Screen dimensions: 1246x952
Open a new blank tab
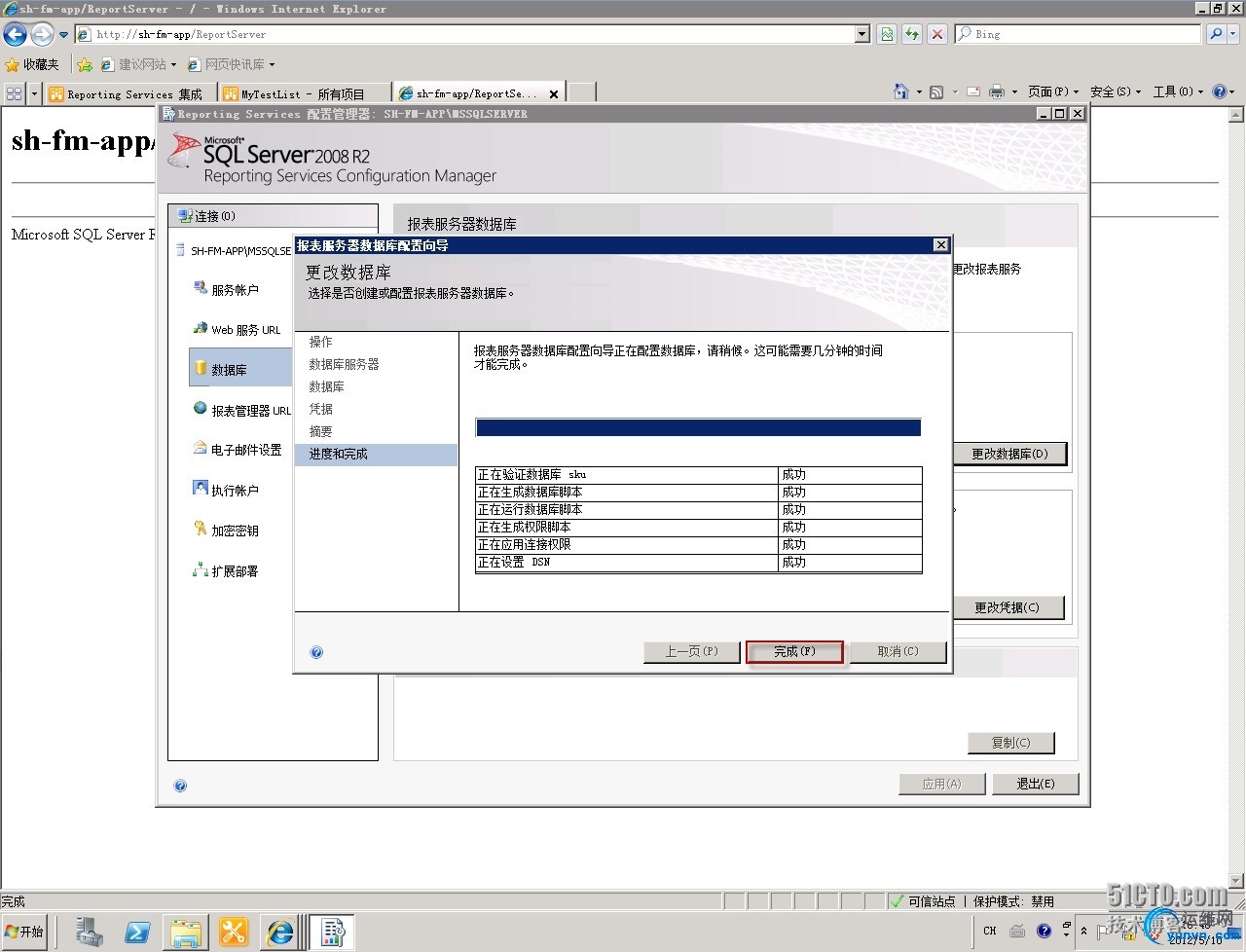(x=581, y=92)
